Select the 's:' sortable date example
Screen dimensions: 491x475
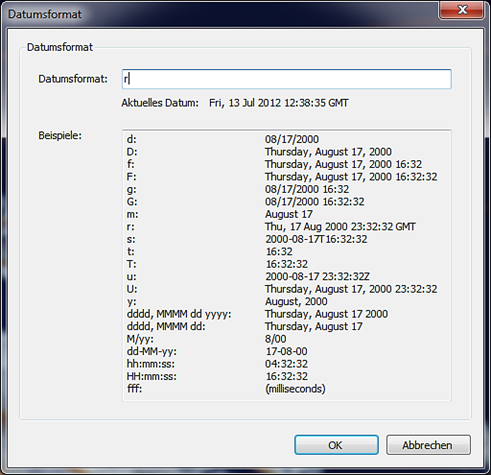click(x=247, y=239)
